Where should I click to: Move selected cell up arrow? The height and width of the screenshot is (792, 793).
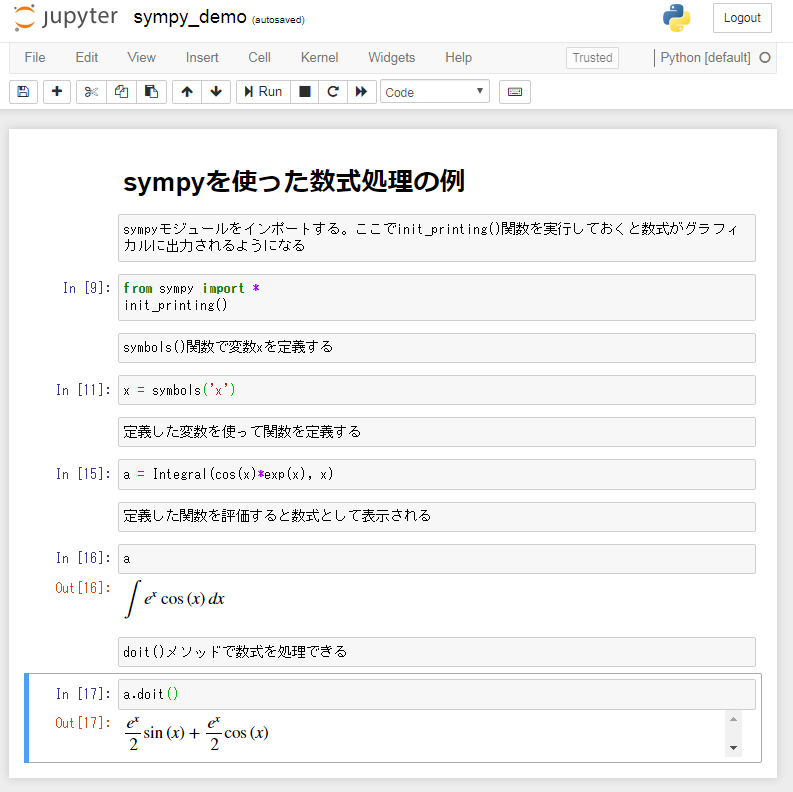pyautogui.click(x=187, y=92)
